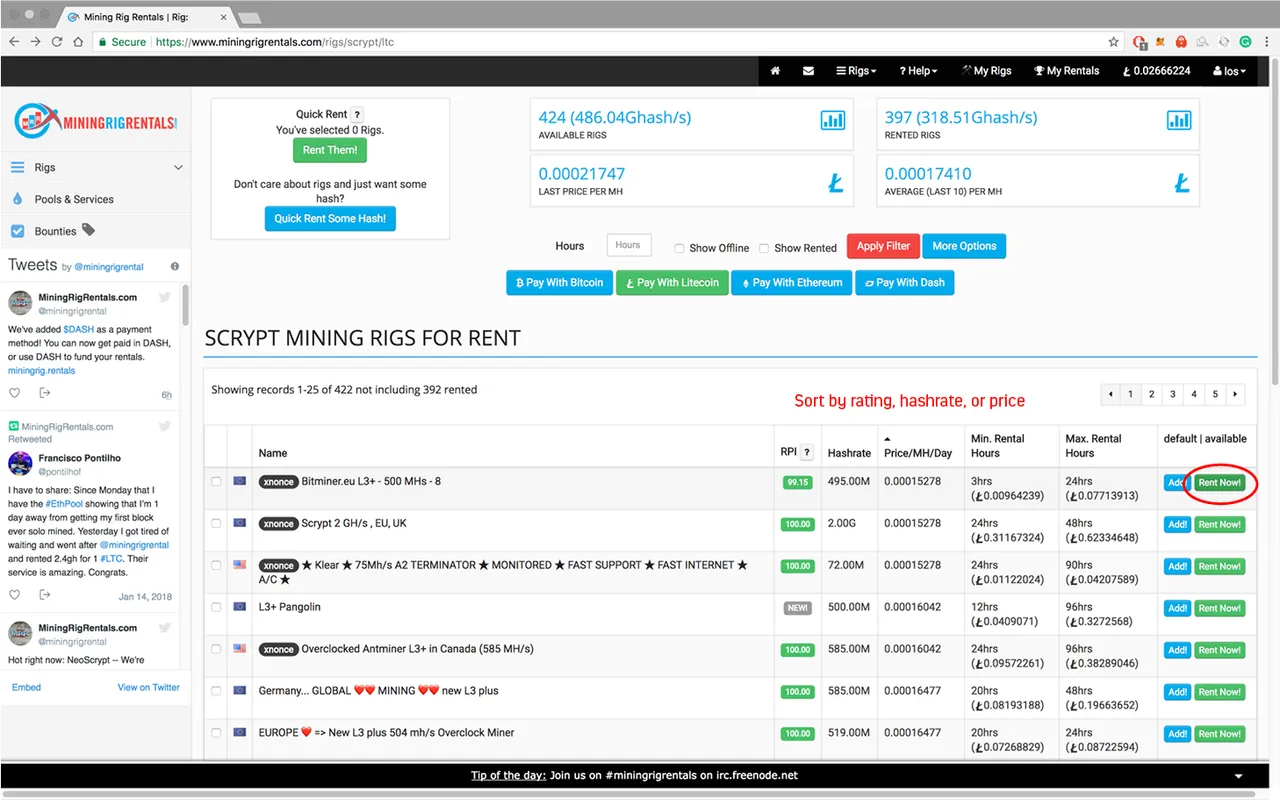Open My Rigs in navbar
1280x800 pixels.
tap(986, 71)
